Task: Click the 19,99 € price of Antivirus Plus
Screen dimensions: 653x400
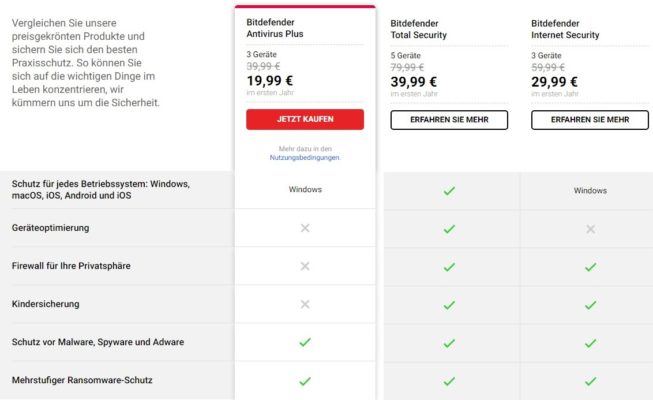Action: click(x=270, y=80)
